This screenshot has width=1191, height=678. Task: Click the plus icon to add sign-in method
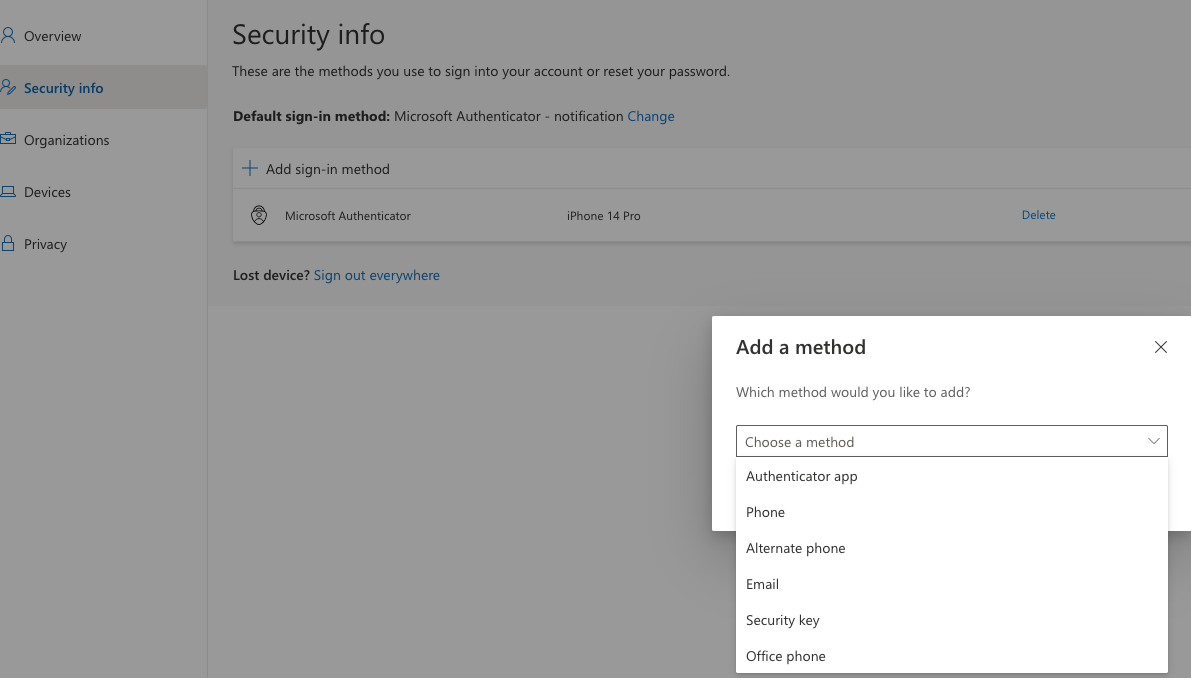tap(249, 168)
